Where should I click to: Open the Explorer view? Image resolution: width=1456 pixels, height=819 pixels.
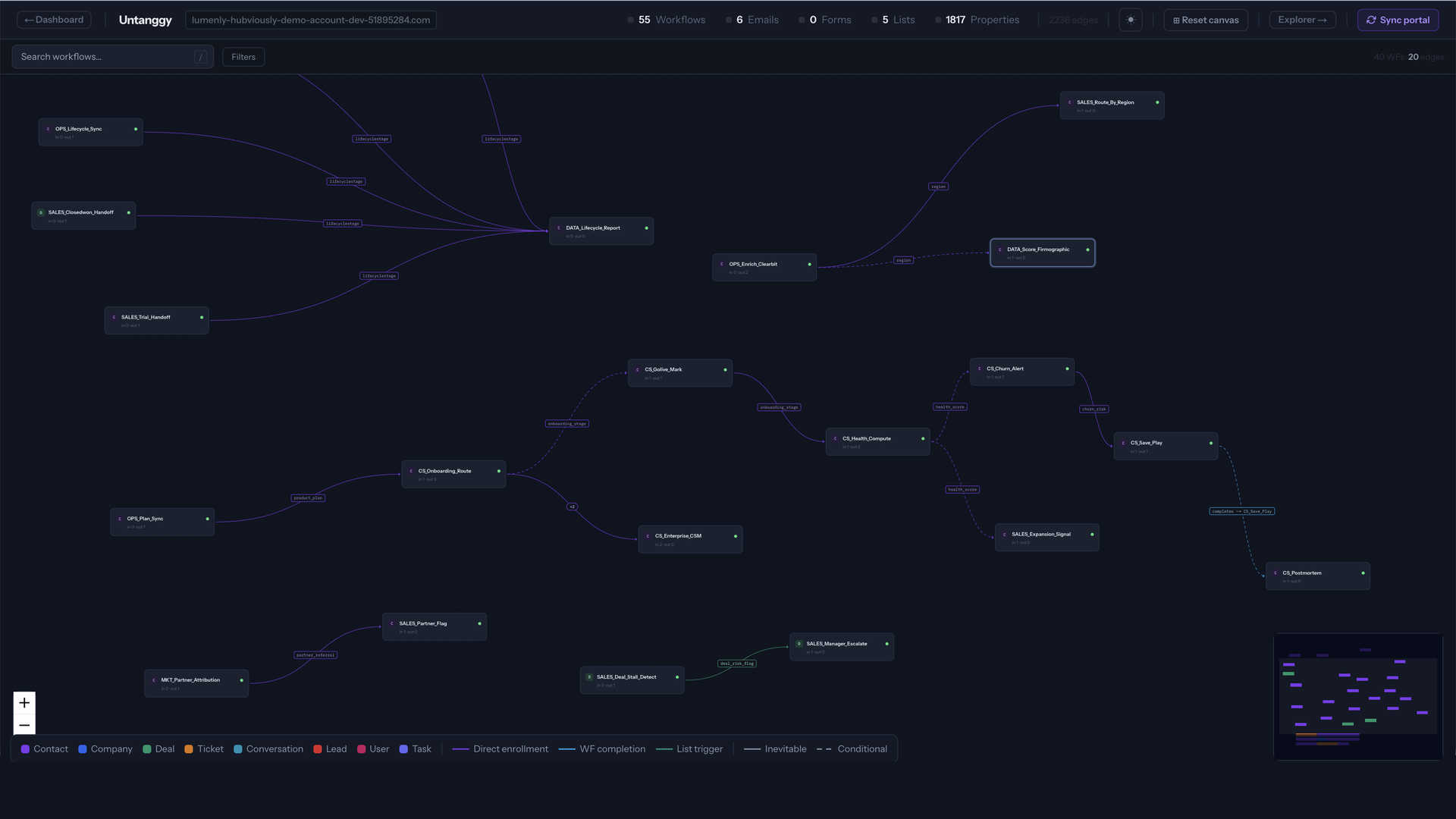coord(1302,20)
